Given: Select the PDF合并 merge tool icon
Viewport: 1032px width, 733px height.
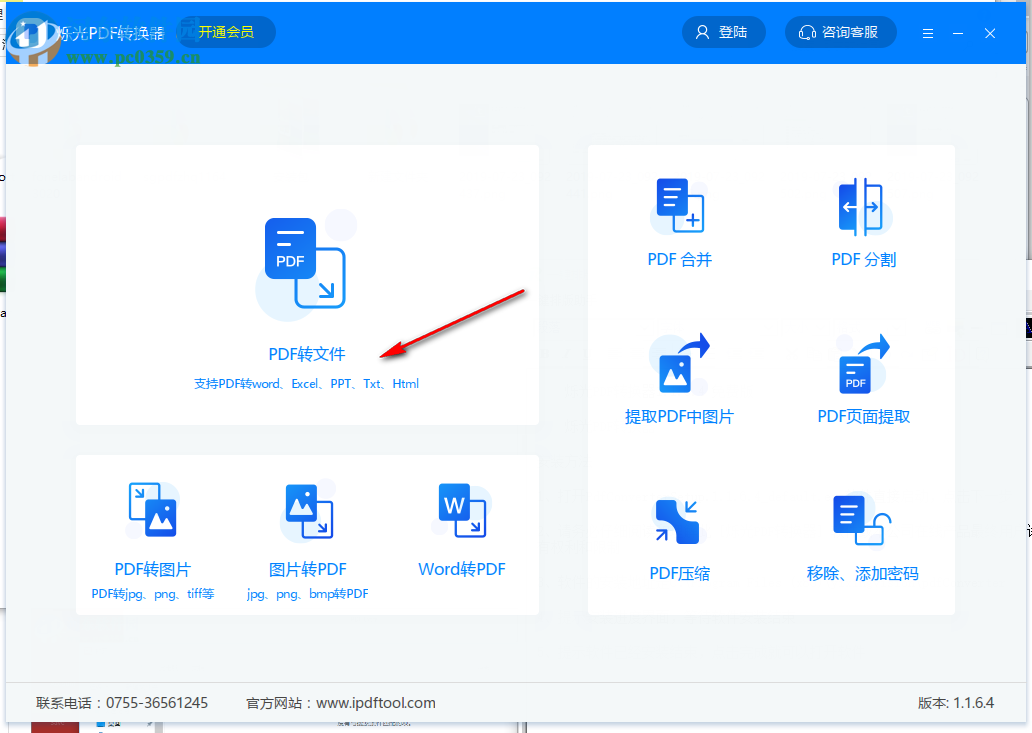Looking at the screenshot, I should click(x=679, y=205).
